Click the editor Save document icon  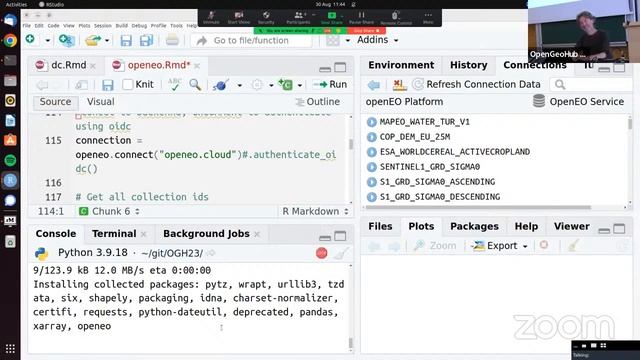(108, 85)
